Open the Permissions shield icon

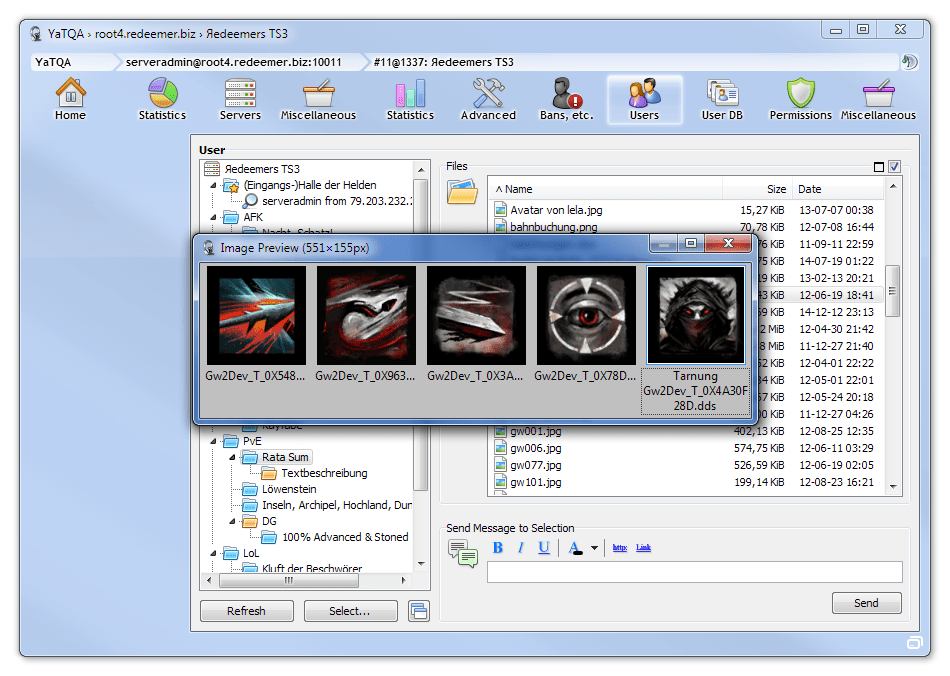coord(800,100)
